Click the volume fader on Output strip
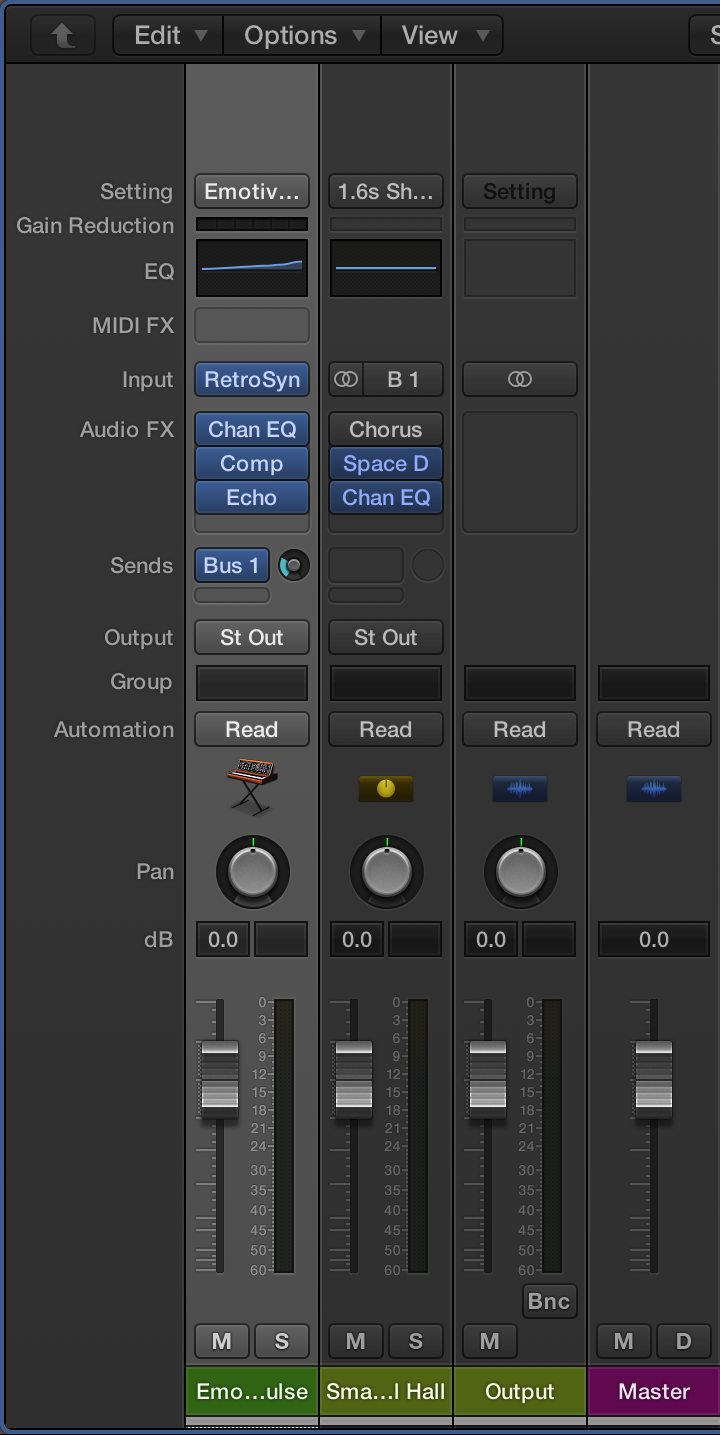 pyautogui.click(x=488, y=1079)
